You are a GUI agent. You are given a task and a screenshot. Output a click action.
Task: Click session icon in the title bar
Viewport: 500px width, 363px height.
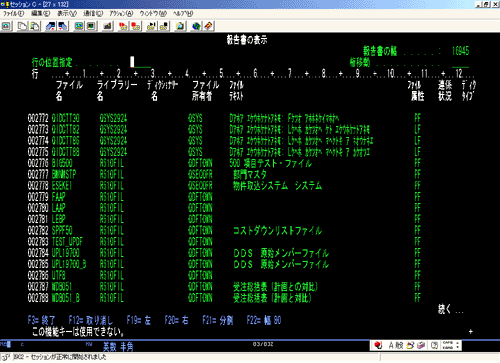click(5, 4)
